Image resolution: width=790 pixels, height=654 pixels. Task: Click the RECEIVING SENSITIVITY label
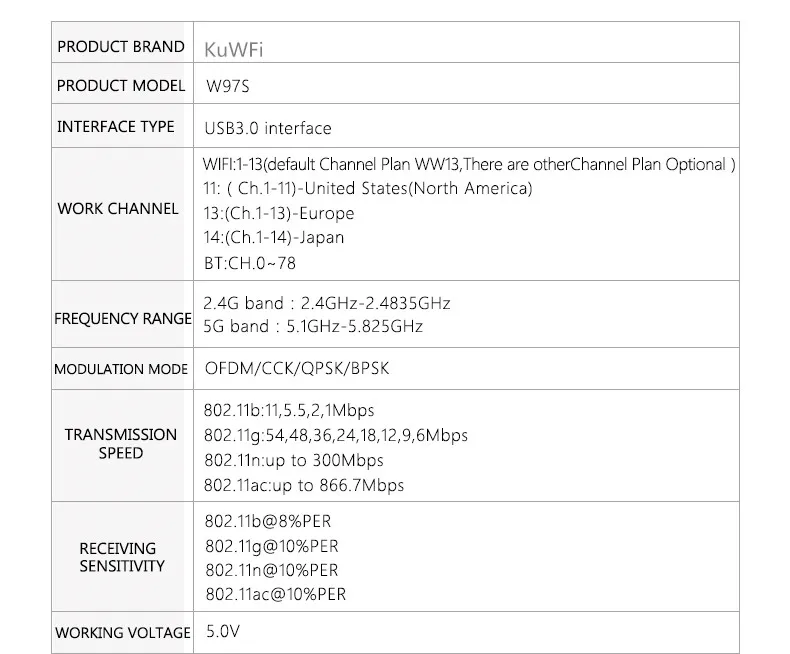click(x=121, y=557)
